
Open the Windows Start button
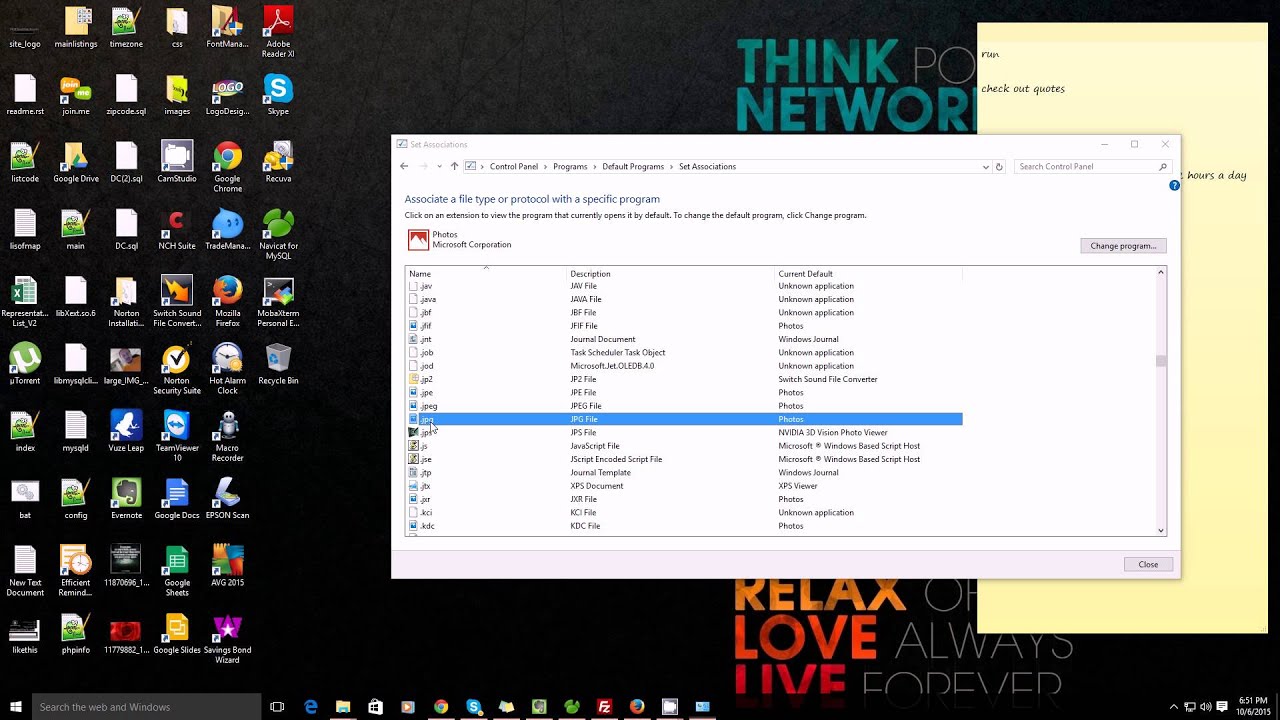coord(16,707)
